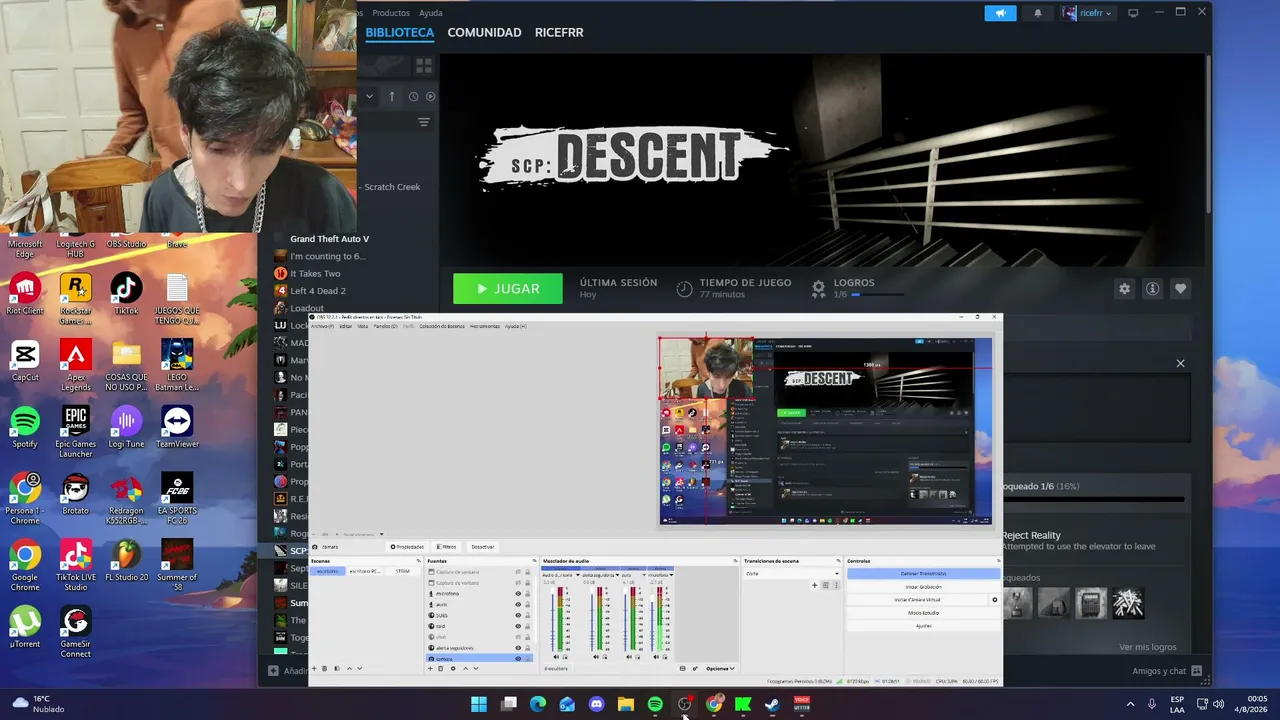Open Steam game settings gear icon
The width and height of the screenshot is (1280, 720).
(1124, 289)
